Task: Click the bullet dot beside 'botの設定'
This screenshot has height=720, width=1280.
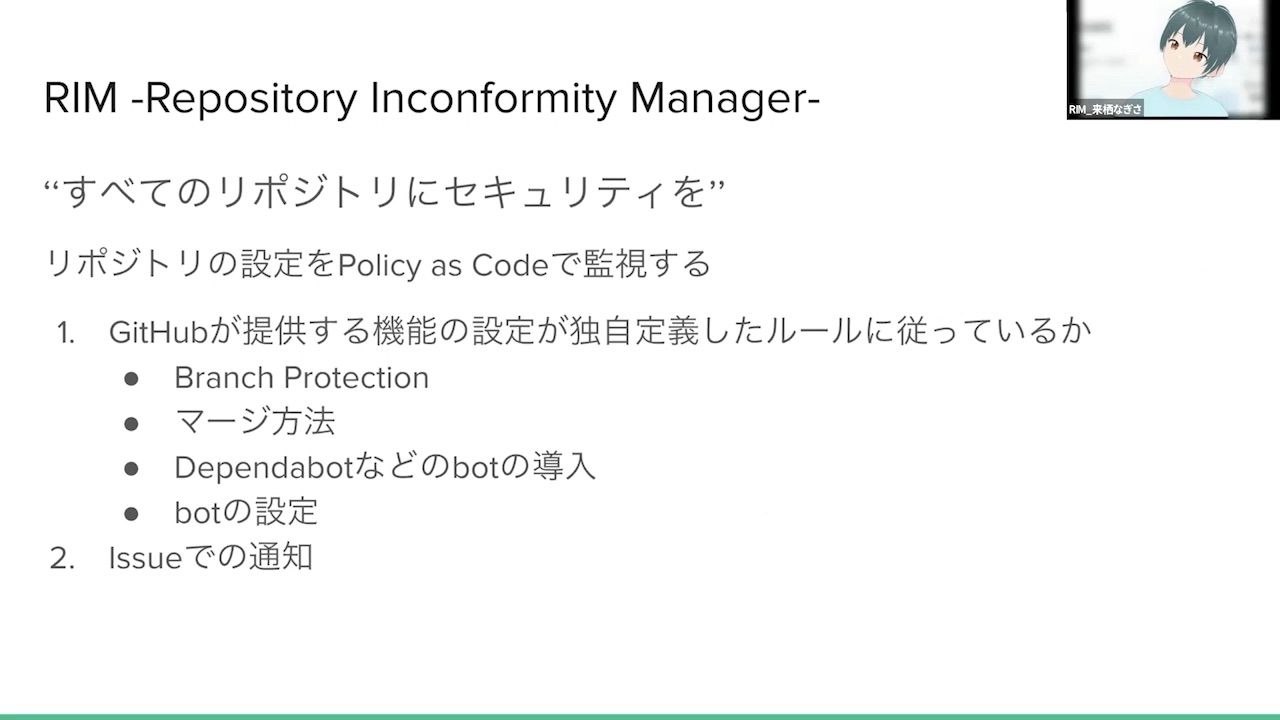Action: coord(131,513)
